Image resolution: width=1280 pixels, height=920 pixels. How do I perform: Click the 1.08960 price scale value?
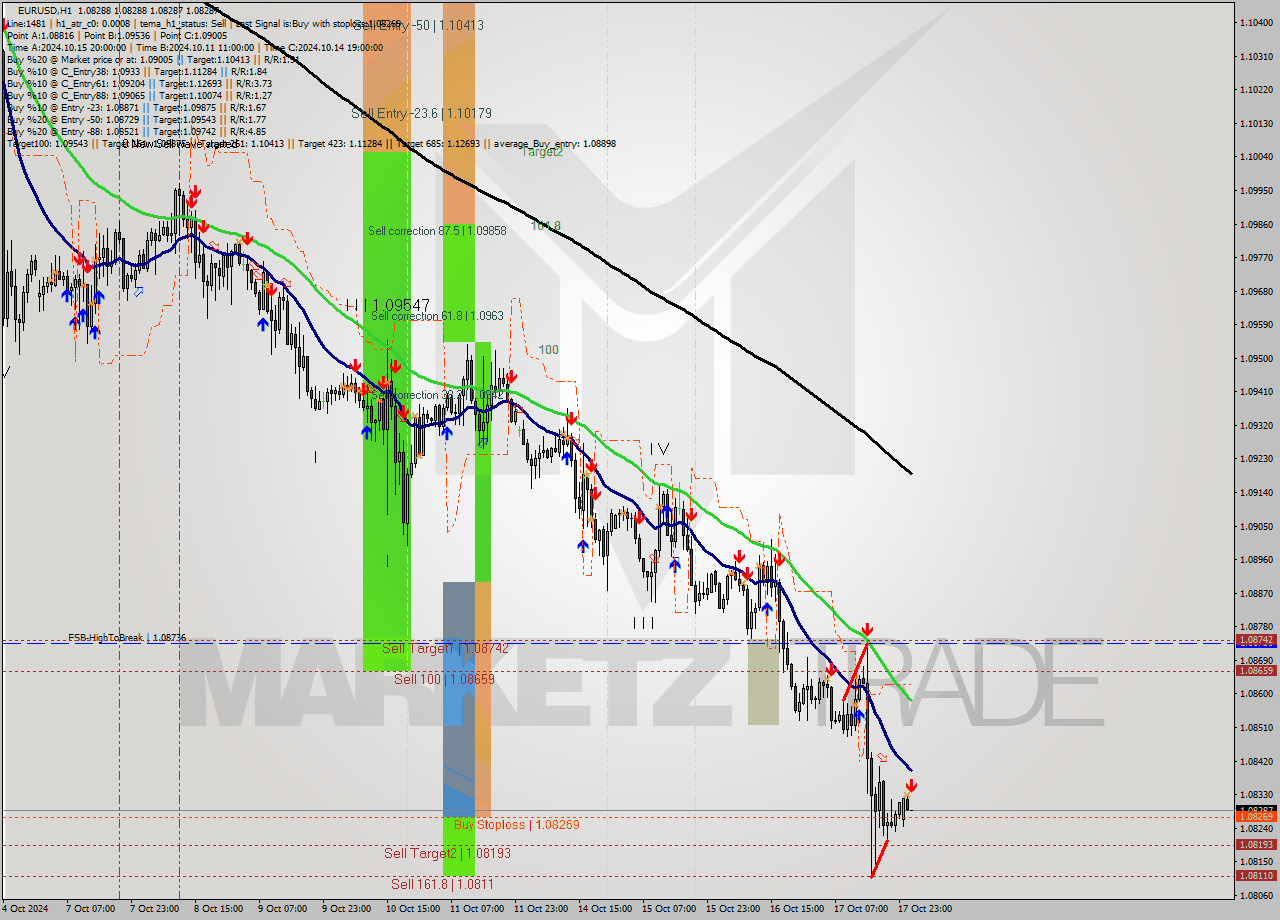point(1256,560)
